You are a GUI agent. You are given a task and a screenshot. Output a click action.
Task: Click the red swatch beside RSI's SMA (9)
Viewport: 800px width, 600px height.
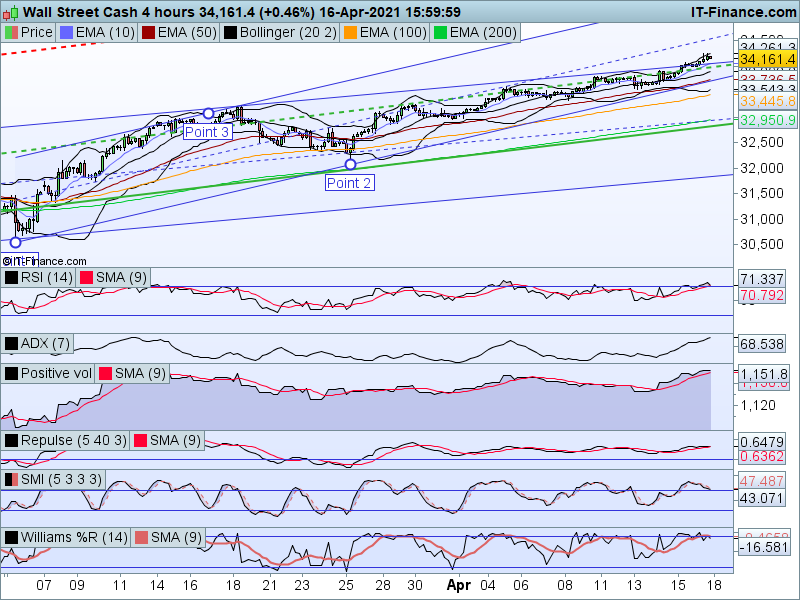pyautogui.click(x=86, y=278)
